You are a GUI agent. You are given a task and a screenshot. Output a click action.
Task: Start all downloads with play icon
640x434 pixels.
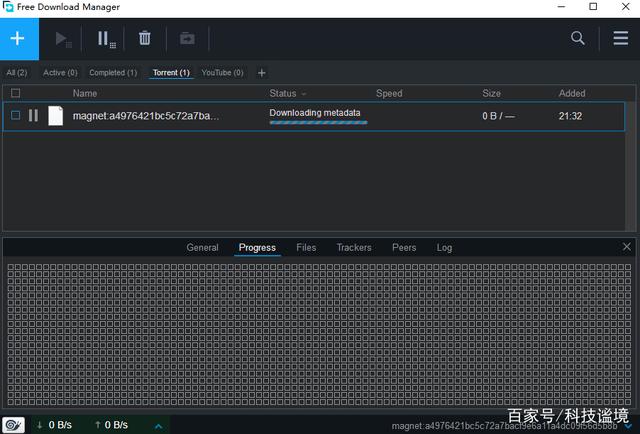tap(63, 39)
